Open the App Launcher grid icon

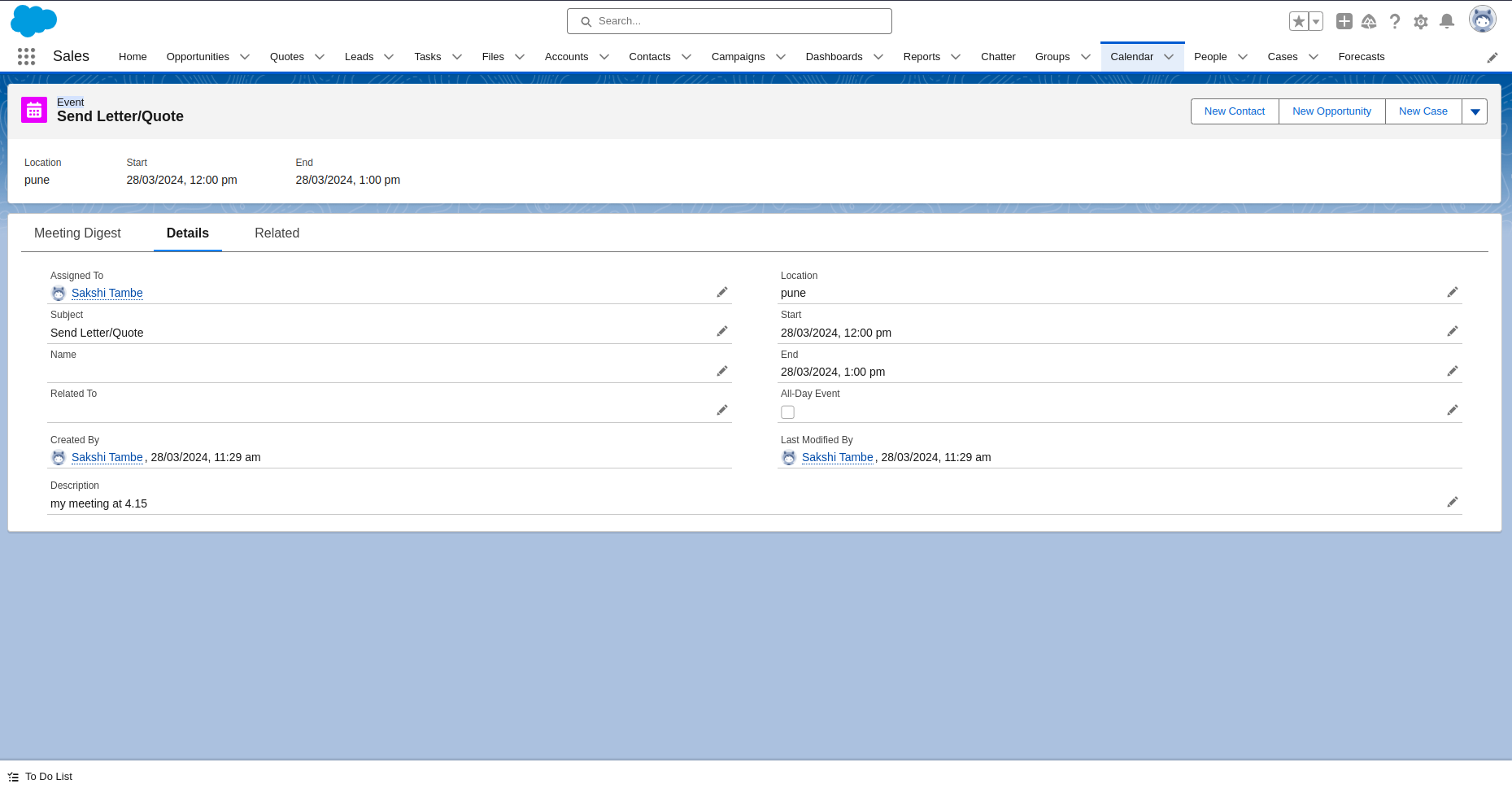[27, 56]
